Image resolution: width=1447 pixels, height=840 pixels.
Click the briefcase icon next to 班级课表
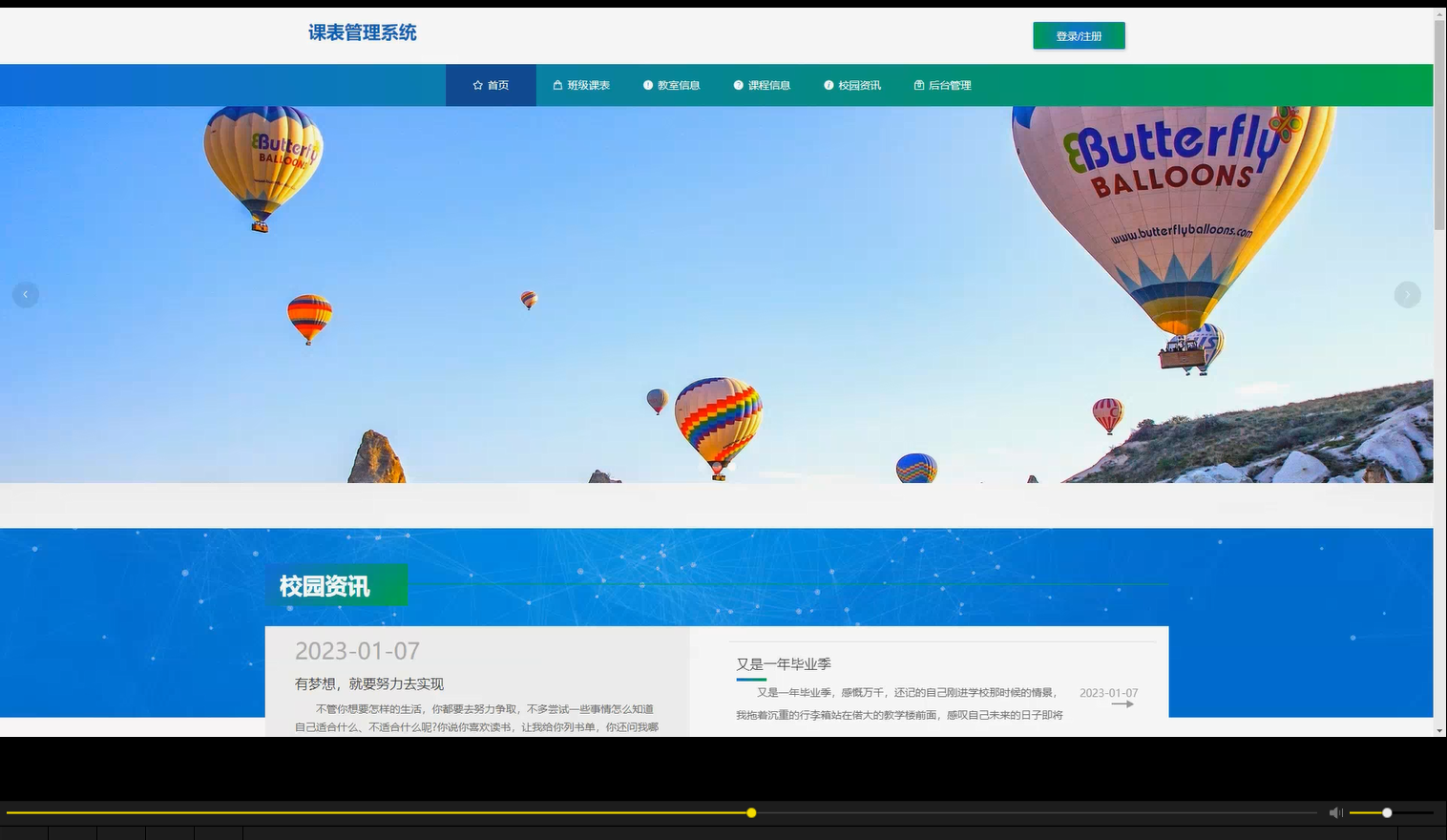pos(557,85)
